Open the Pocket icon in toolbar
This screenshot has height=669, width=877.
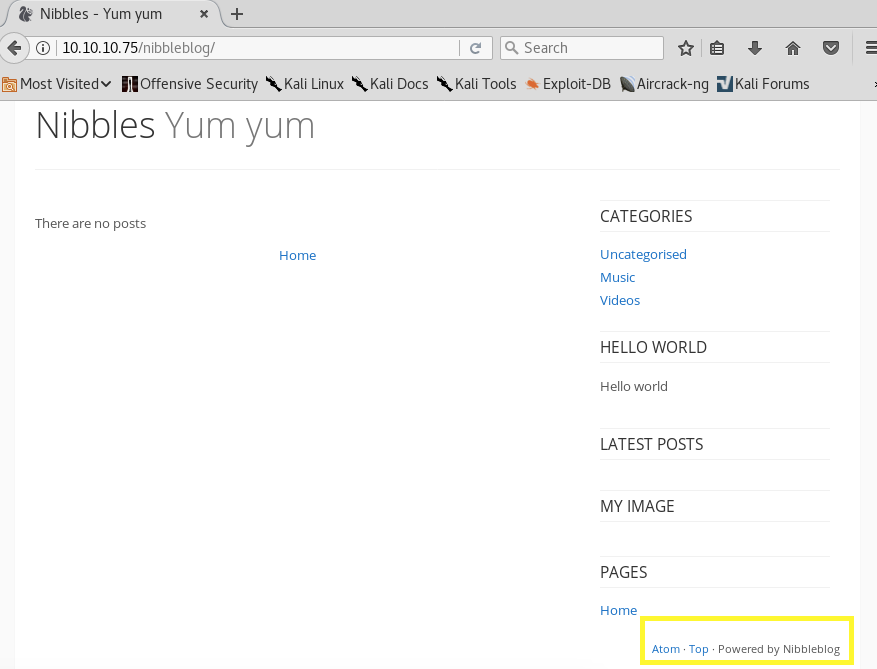[830, 48]
